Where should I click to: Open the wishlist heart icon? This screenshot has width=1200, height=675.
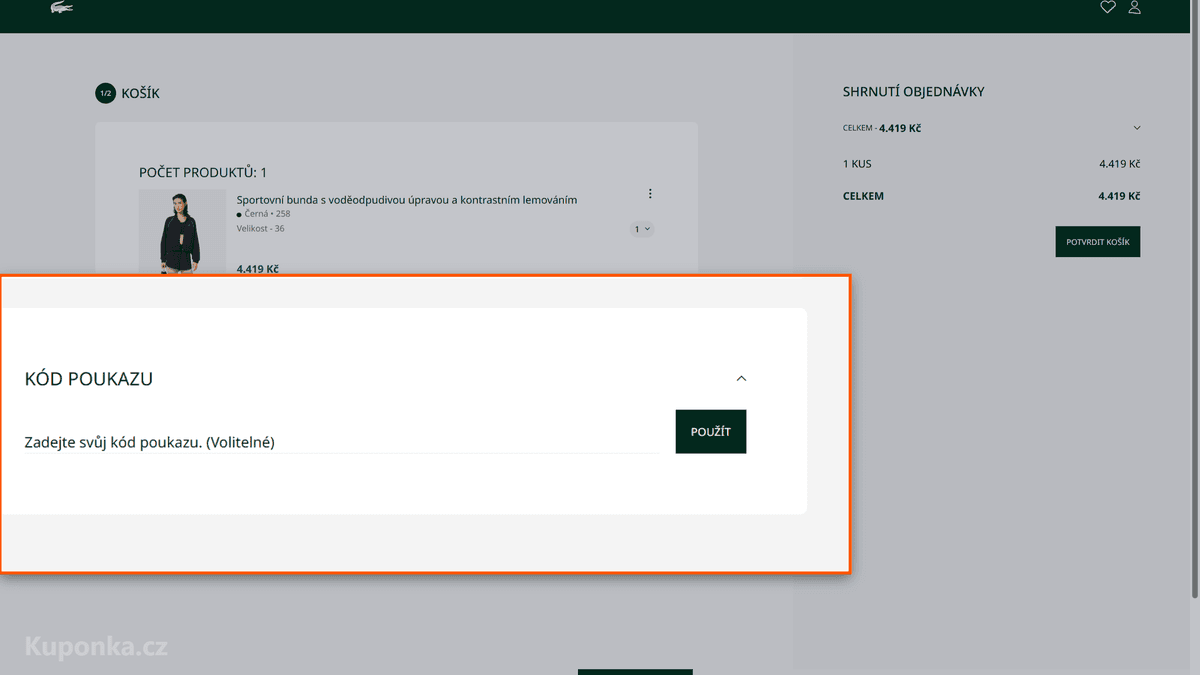coord(1108,7)
